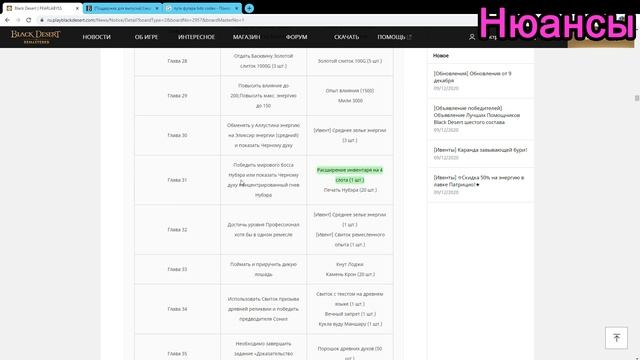
Task: Click the Black Desert logo
Action: (36, 36)
